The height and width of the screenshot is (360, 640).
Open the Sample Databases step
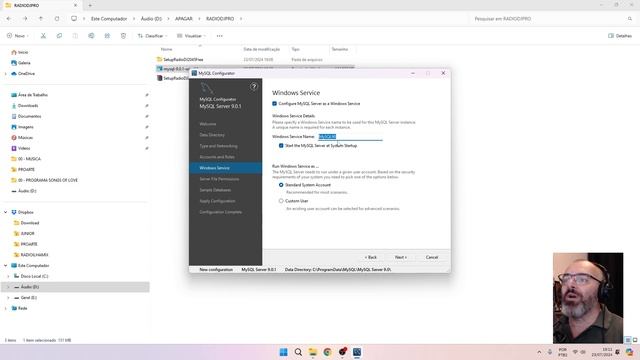click(215, 190)
